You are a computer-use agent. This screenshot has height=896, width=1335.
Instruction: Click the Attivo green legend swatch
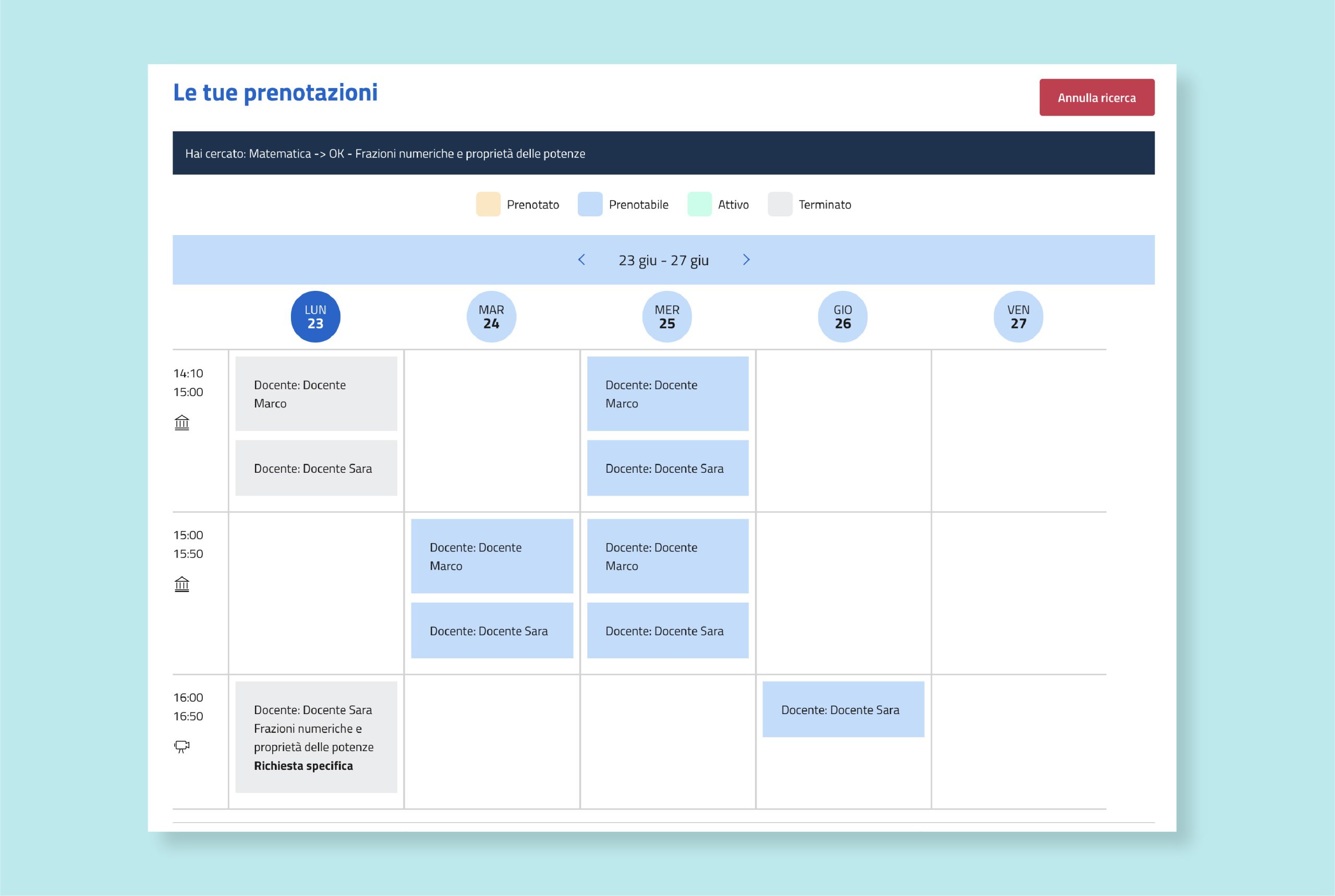[x=699, y=204]
